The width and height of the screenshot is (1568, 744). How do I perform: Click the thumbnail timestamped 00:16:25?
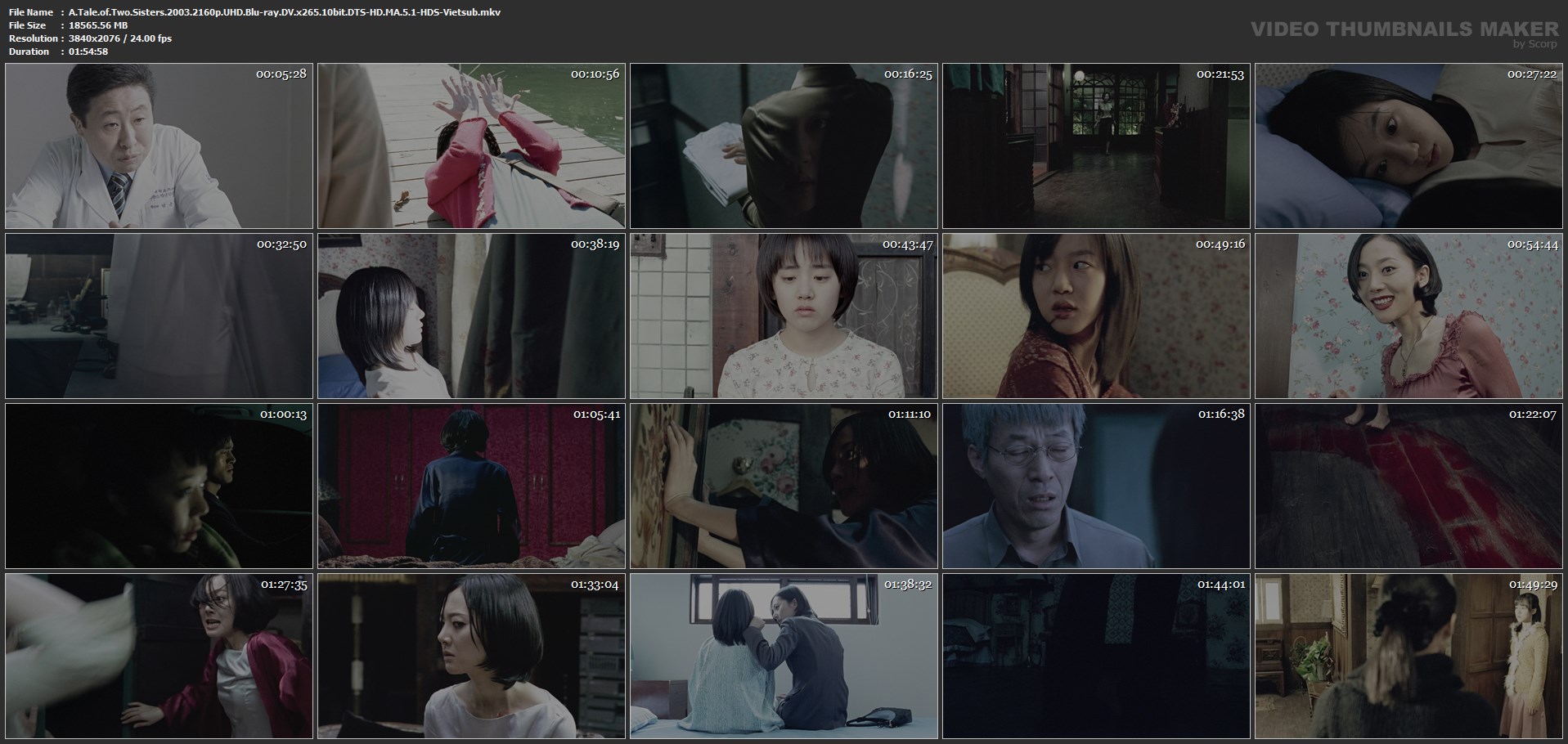[784, 146]
